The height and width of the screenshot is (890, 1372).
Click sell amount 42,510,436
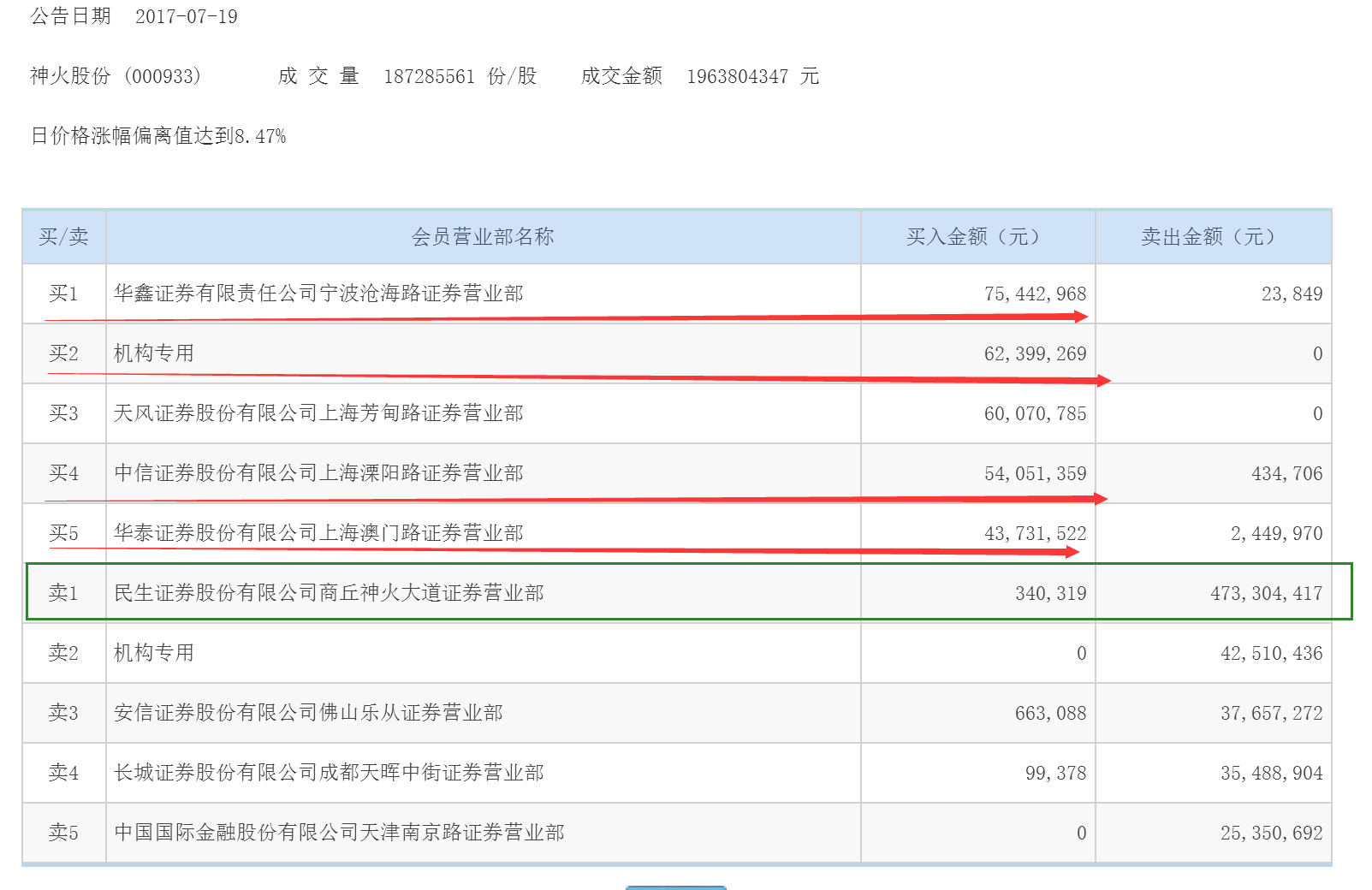click(1271, 653)
